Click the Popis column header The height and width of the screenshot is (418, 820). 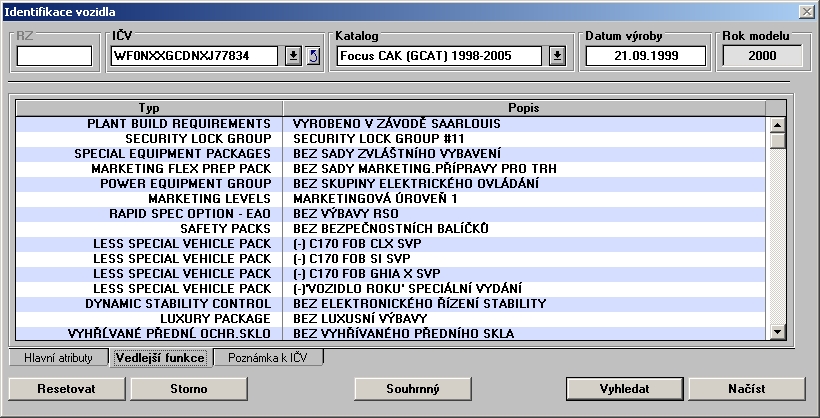coord(524,107)
